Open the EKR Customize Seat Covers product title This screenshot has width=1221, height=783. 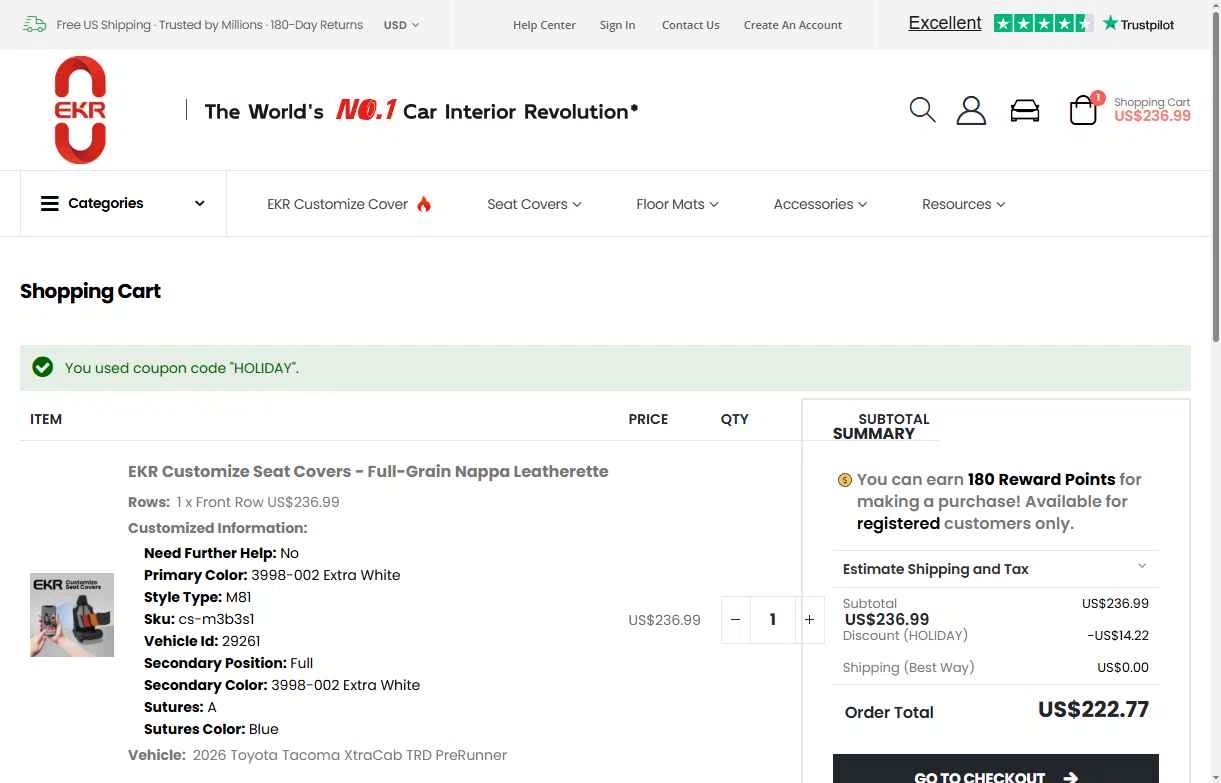[x=368, y=471]
